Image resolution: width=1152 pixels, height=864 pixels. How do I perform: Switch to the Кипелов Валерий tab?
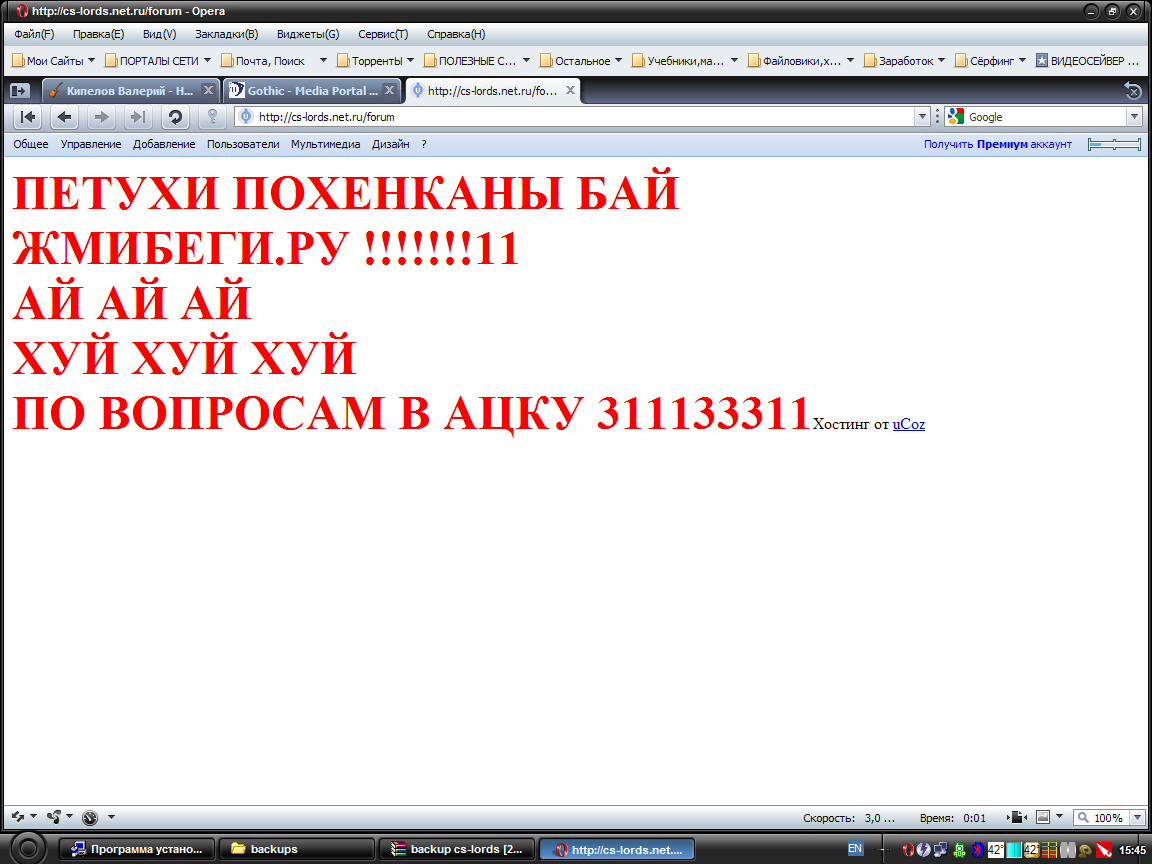(129, 90)
